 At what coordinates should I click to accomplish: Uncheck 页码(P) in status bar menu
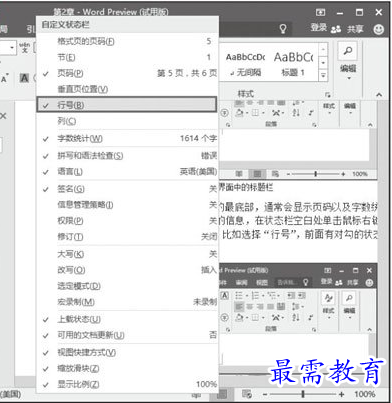(127, 73)
